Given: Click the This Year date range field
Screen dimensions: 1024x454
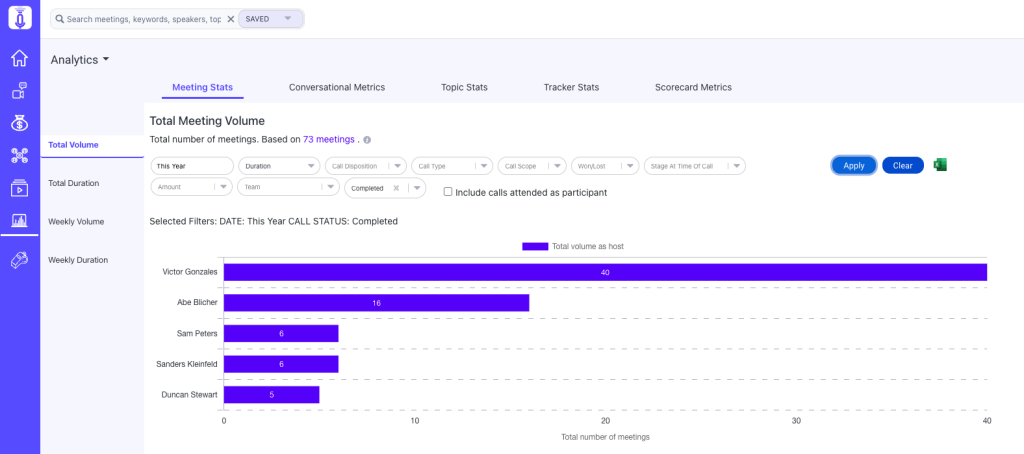Looking at the screenshot, I should click(x=192, y=166).
